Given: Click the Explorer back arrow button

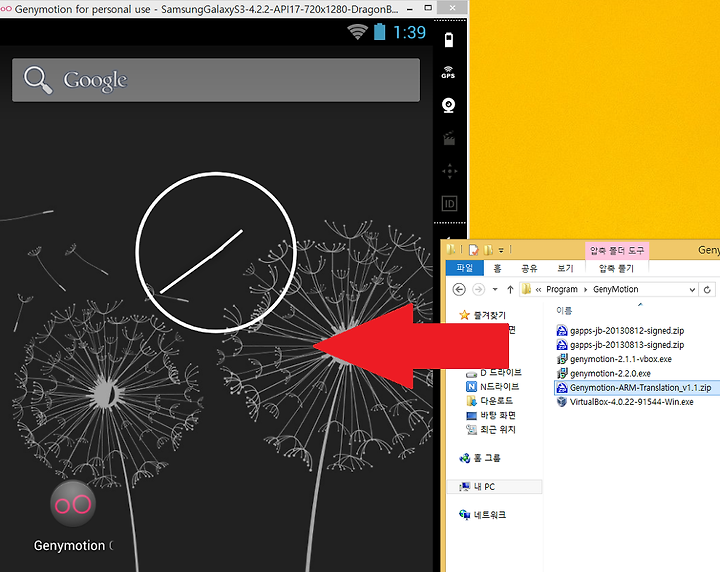Looking at the screenshot, I should [x=459, y=289].
